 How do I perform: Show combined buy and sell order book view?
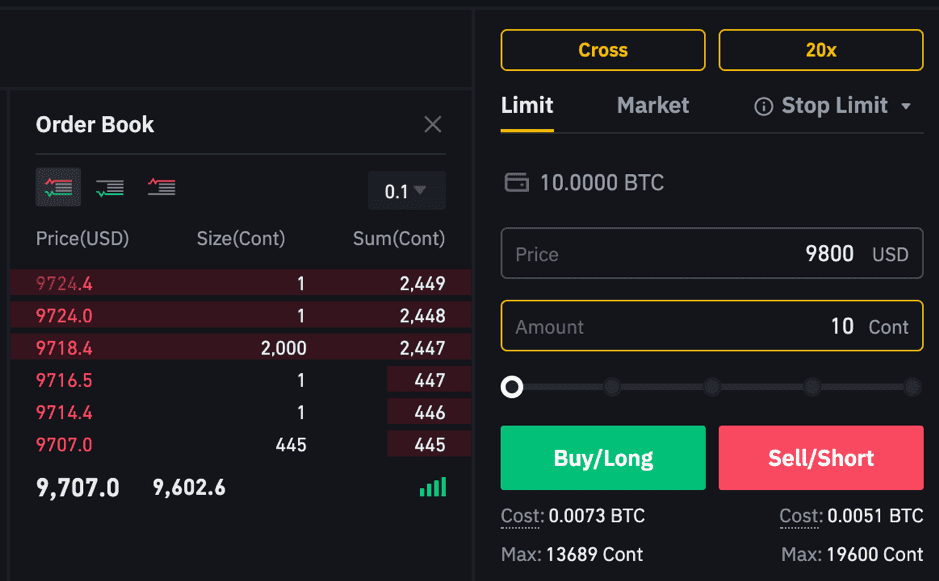click(58, 187)
